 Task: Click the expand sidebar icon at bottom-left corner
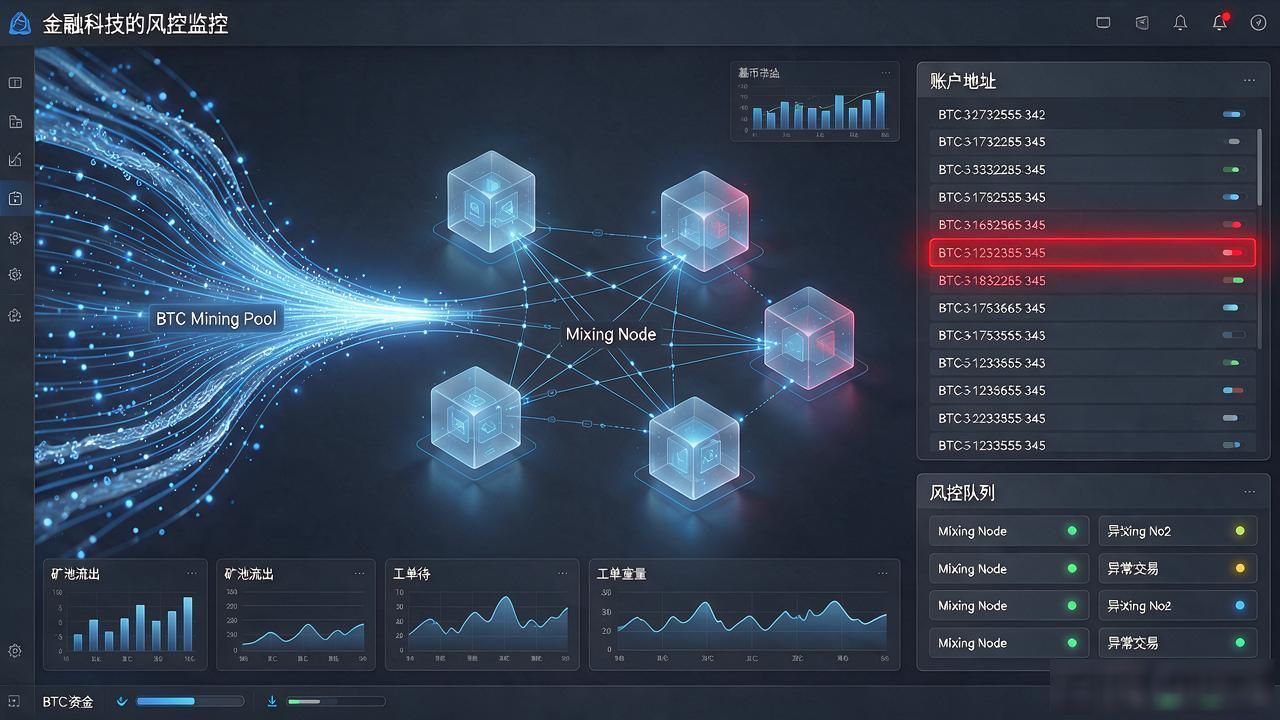coord(14,702)
